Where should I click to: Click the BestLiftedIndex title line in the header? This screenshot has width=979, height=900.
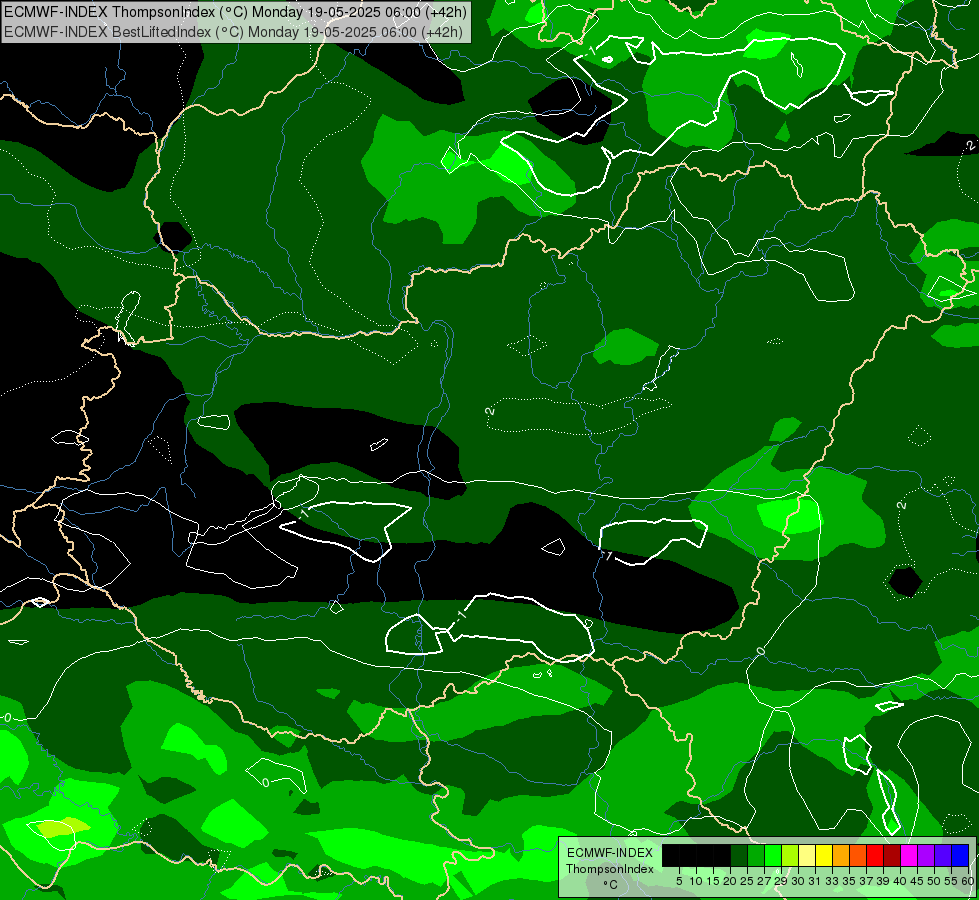coord(234,31)
